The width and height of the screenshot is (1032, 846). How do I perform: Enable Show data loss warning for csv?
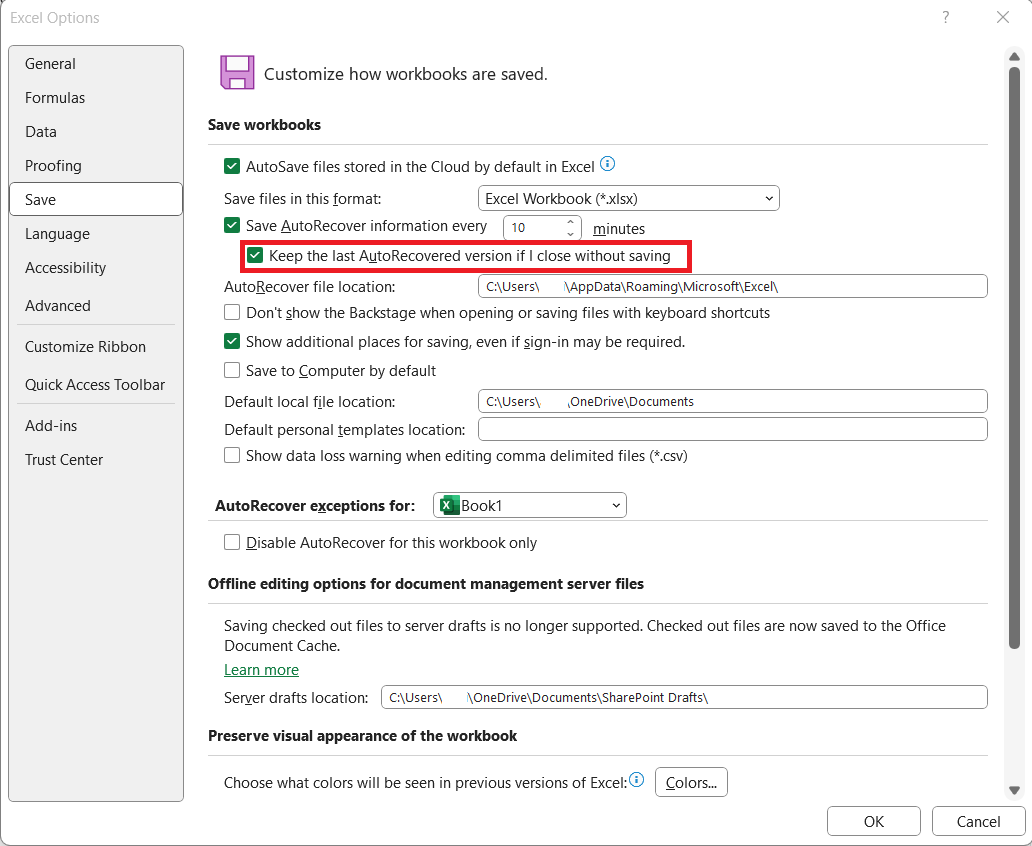232,456
